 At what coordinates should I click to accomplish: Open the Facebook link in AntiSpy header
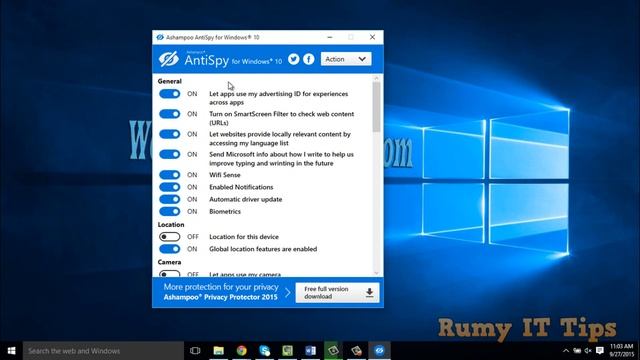[x=309, y=59]
